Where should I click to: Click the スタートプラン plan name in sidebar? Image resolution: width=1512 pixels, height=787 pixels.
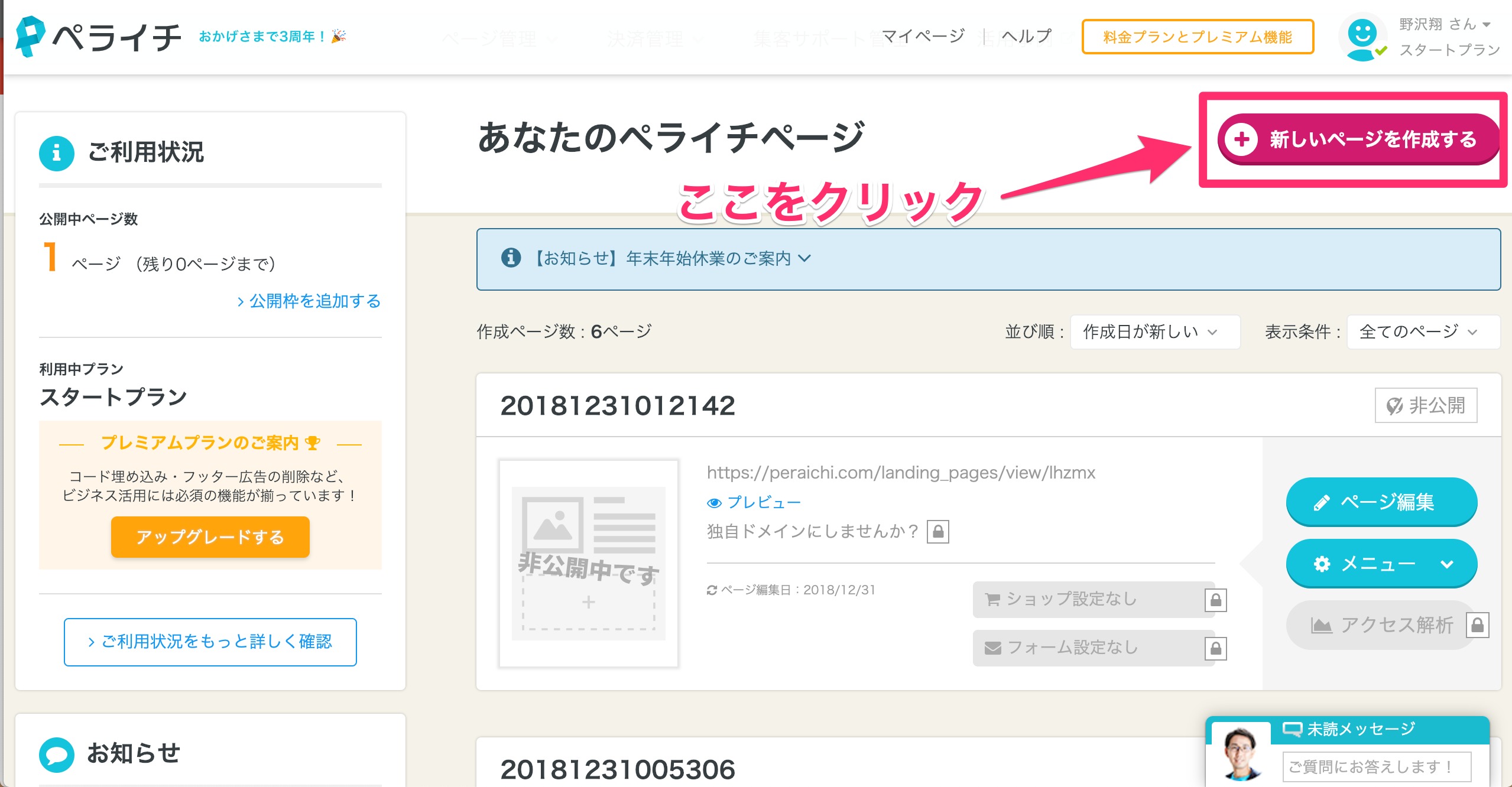(113, 397)
